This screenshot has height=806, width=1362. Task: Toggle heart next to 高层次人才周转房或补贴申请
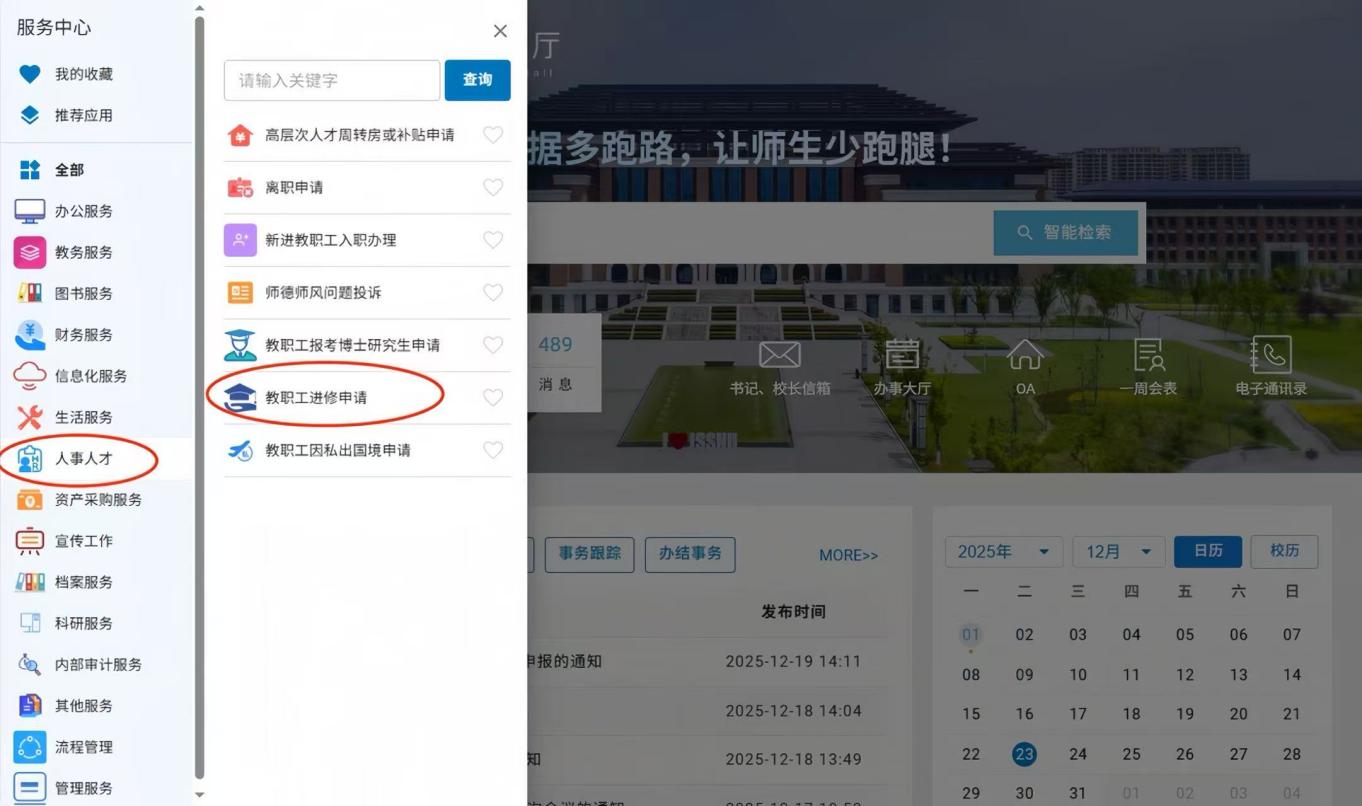tap(493, 135)
